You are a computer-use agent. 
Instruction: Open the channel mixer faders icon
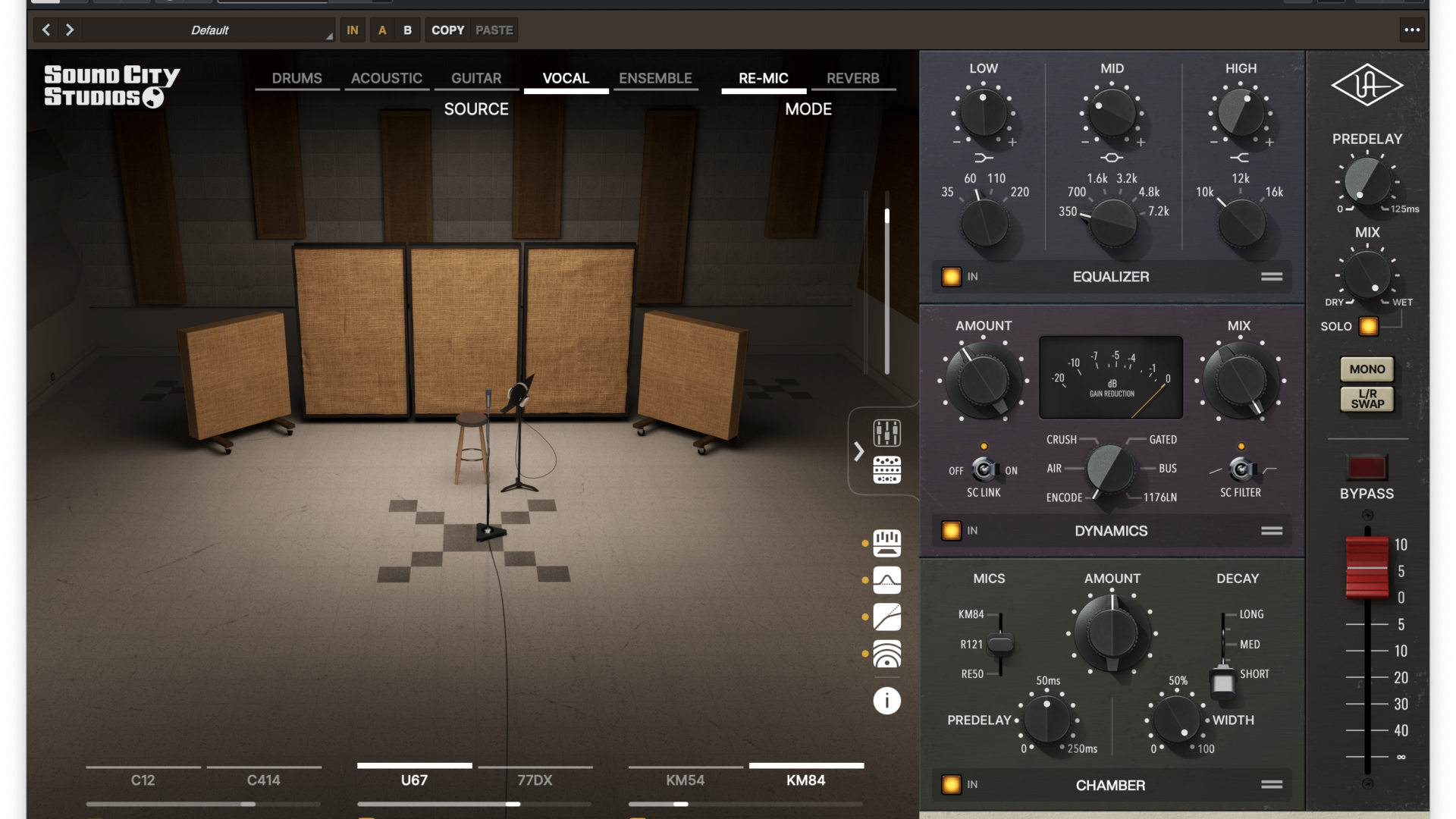click(x=886, y=433)
